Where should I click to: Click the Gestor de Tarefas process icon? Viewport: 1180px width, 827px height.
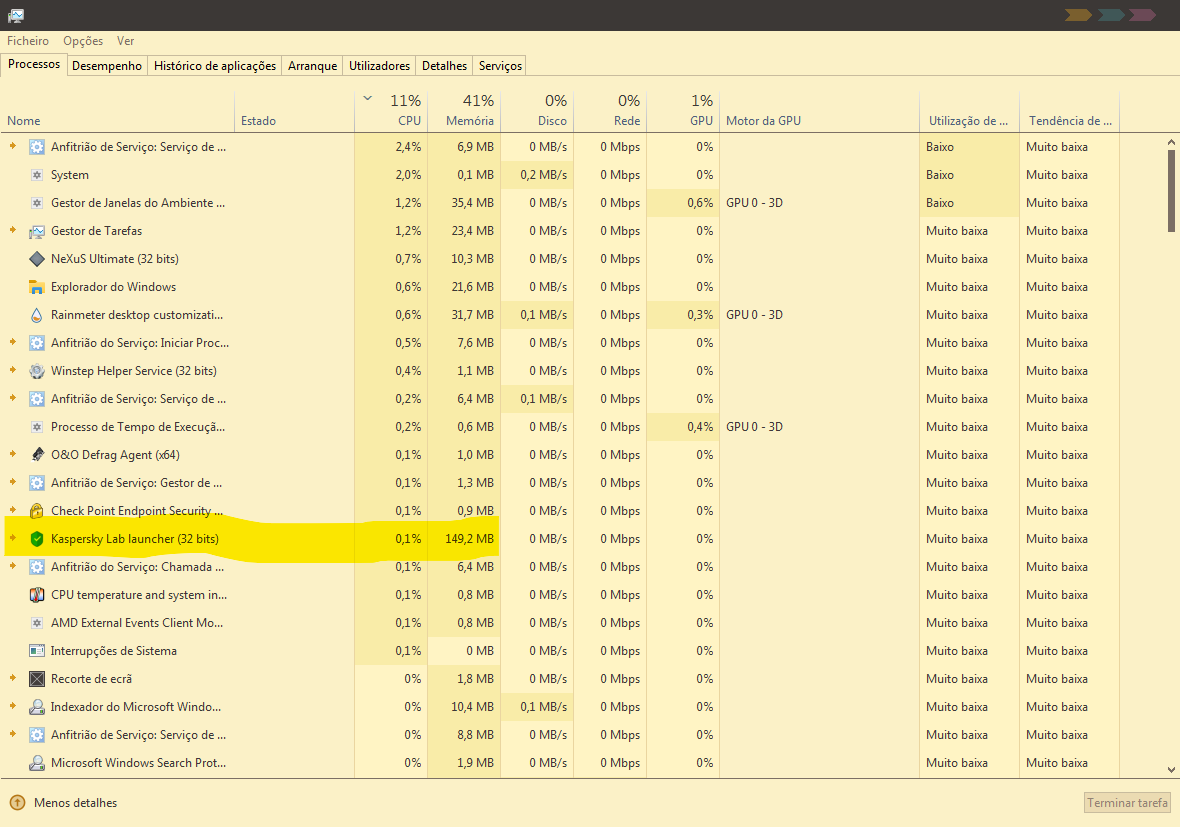(37, 231)
